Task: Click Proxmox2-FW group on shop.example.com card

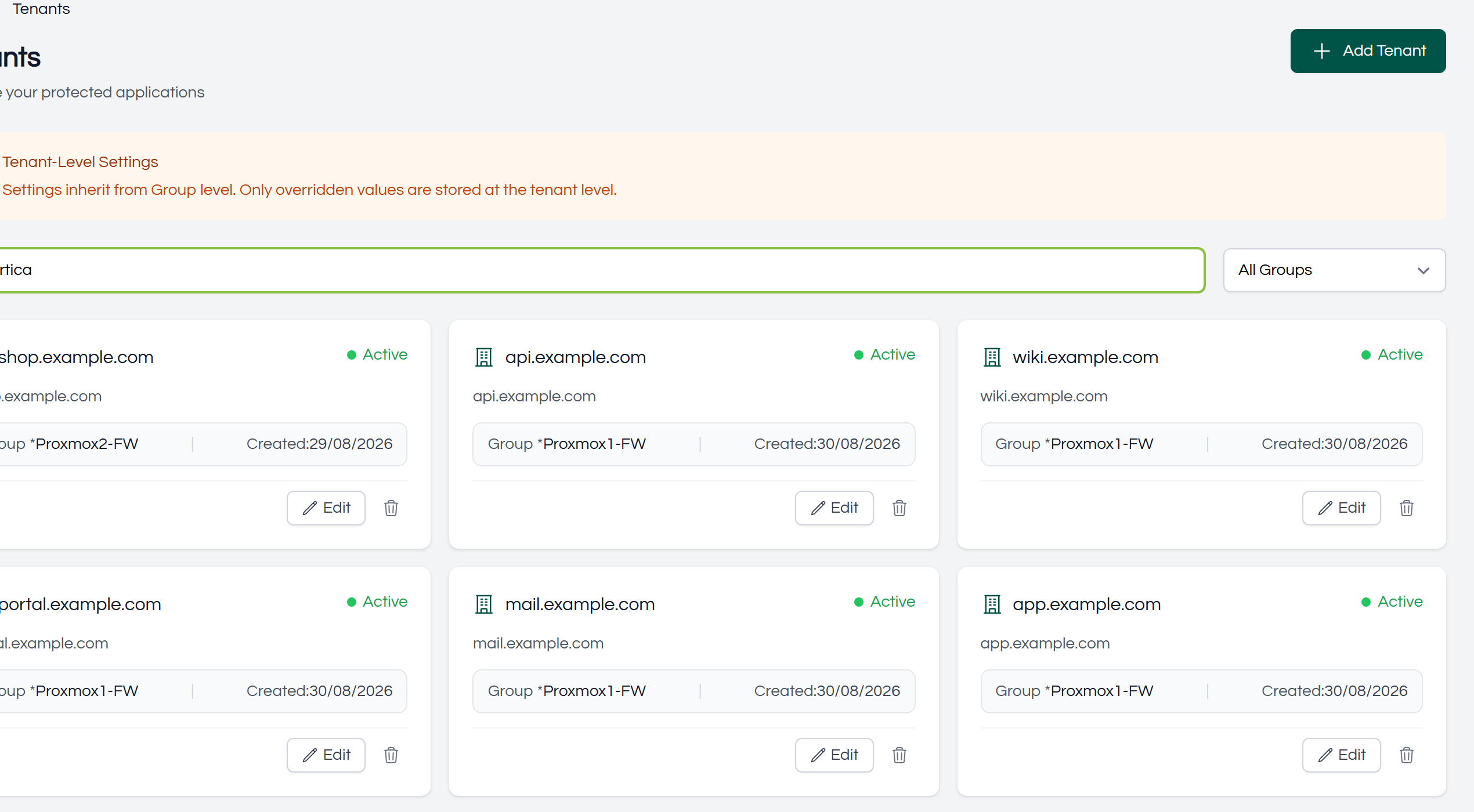Action: pos(87,444)
